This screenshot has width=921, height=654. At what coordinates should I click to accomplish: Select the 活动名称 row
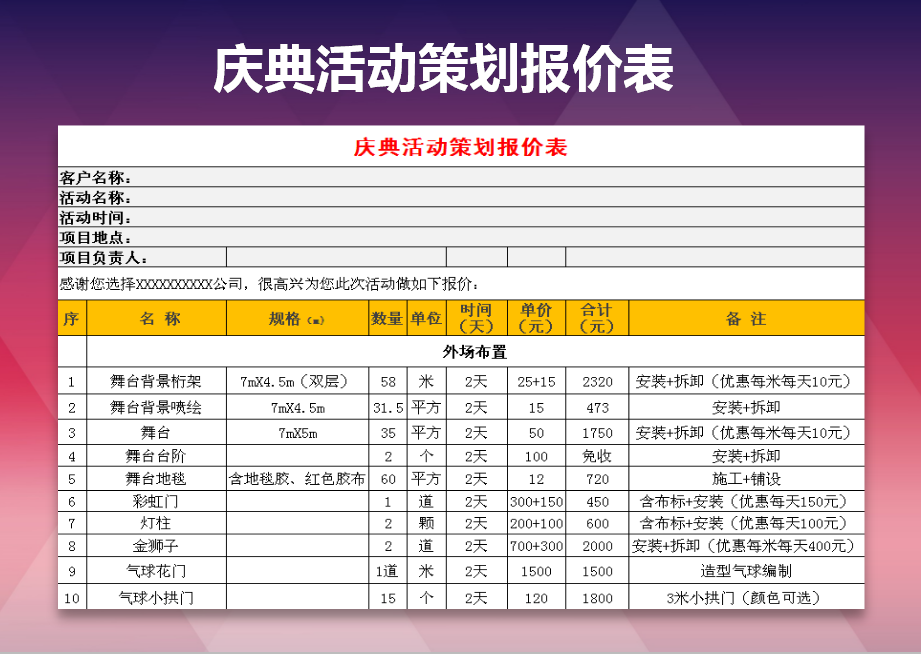pyautogui.click(x=460, y=197)
